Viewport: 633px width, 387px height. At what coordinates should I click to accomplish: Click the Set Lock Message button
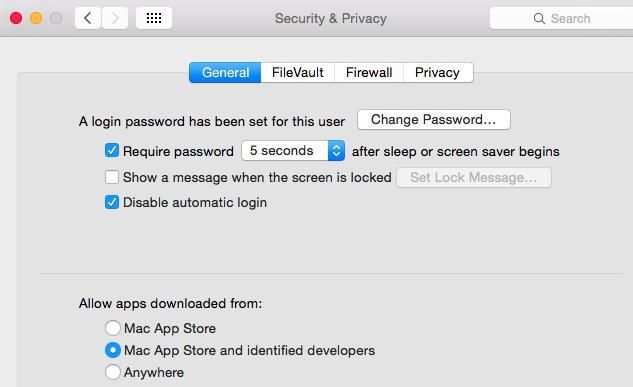(x=474, y=178)
